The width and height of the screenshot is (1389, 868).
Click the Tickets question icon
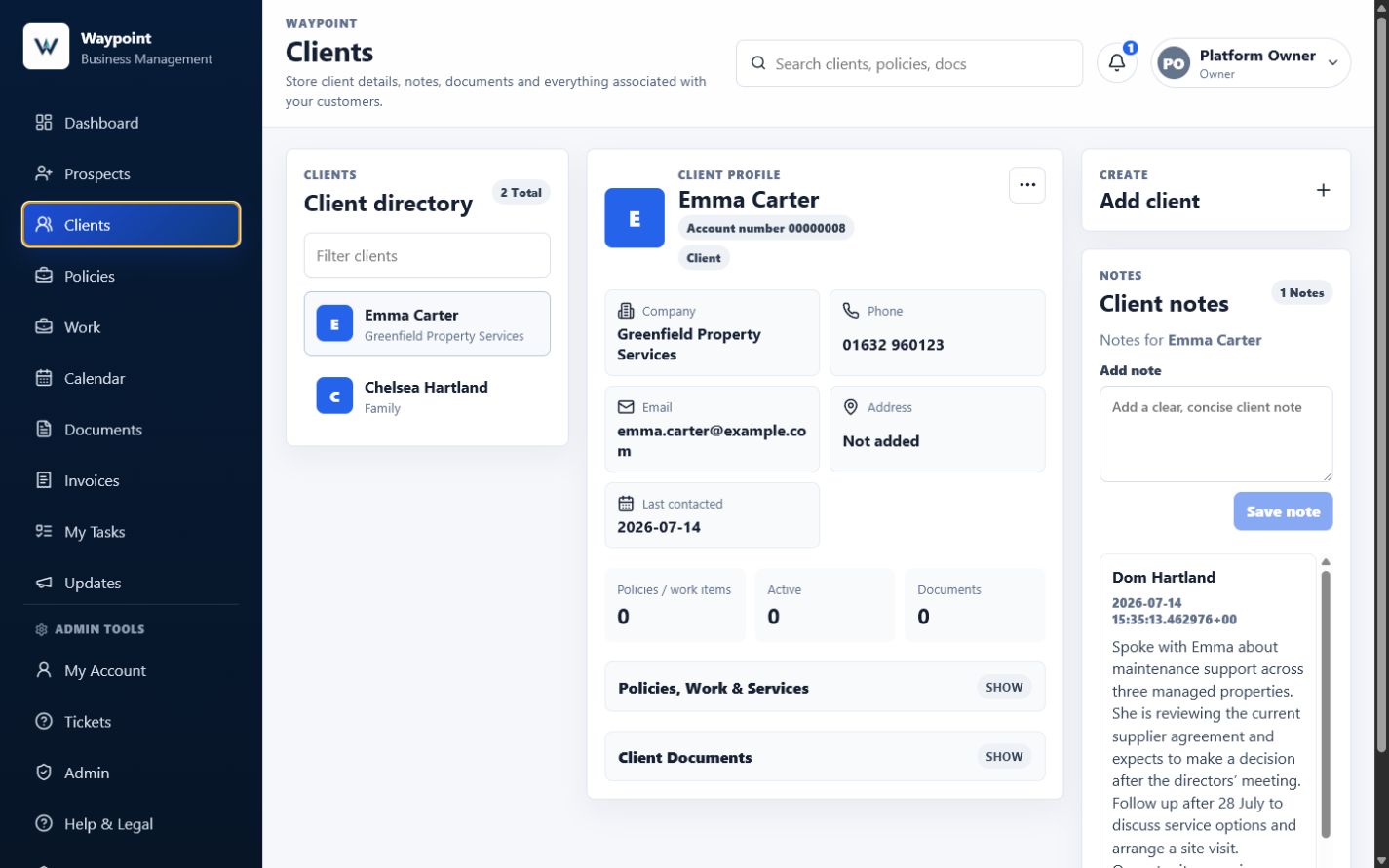tap(44, 722)
